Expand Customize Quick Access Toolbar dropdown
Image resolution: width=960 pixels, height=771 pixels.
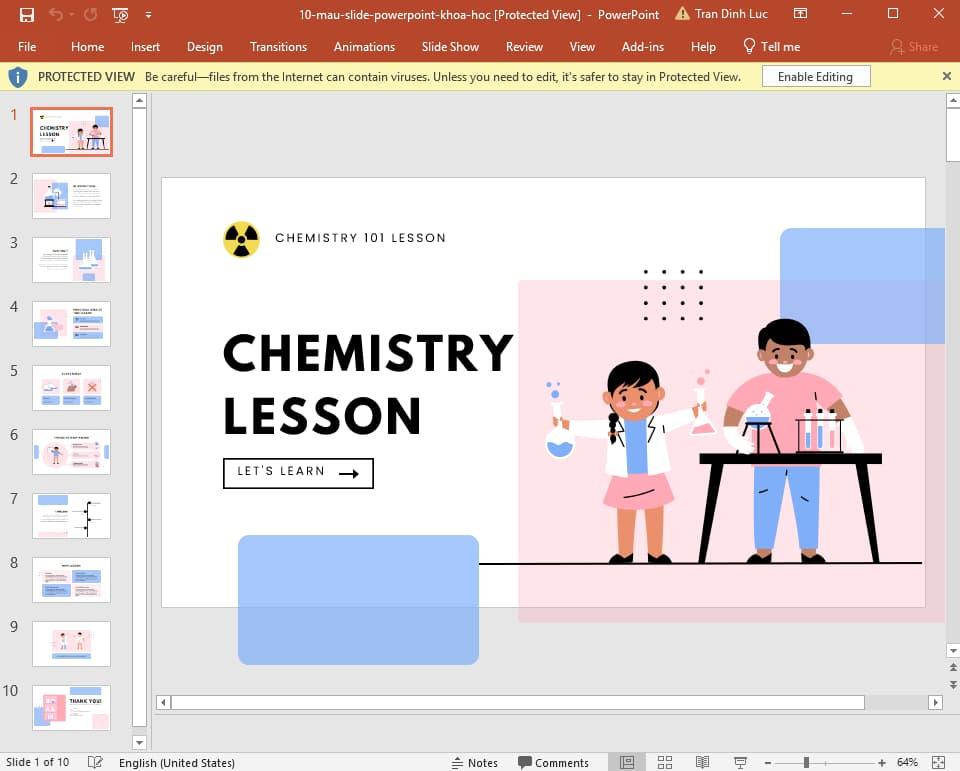(x=149, y=15)
